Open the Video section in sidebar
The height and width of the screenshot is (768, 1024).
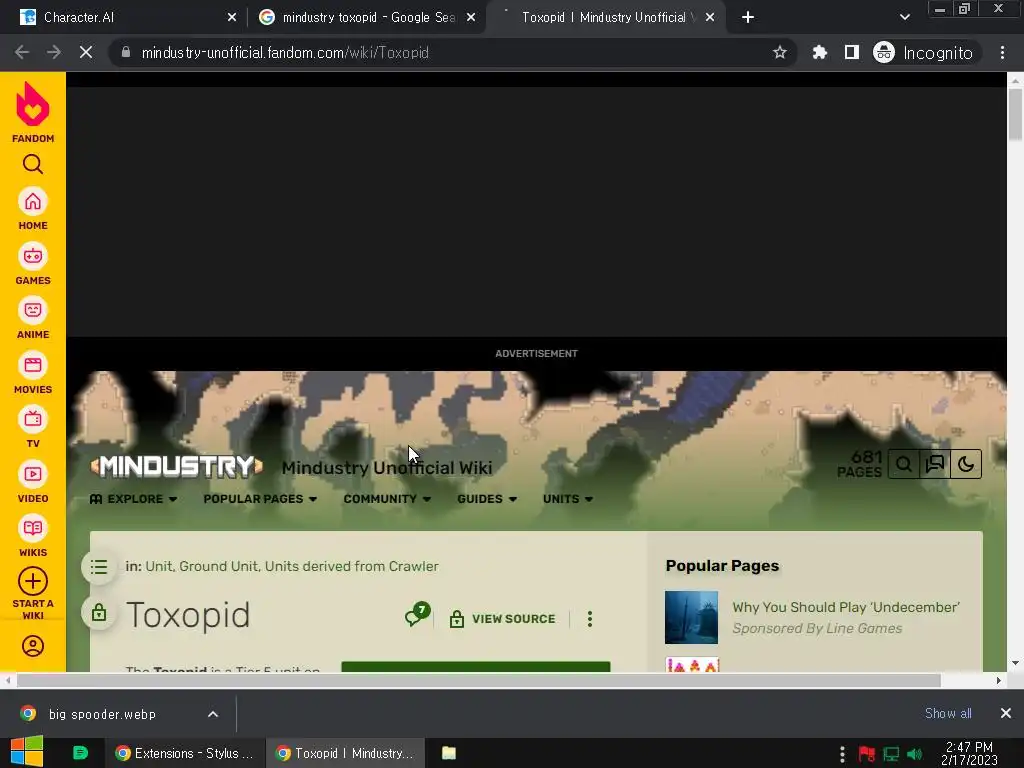[x=33, y=482]
